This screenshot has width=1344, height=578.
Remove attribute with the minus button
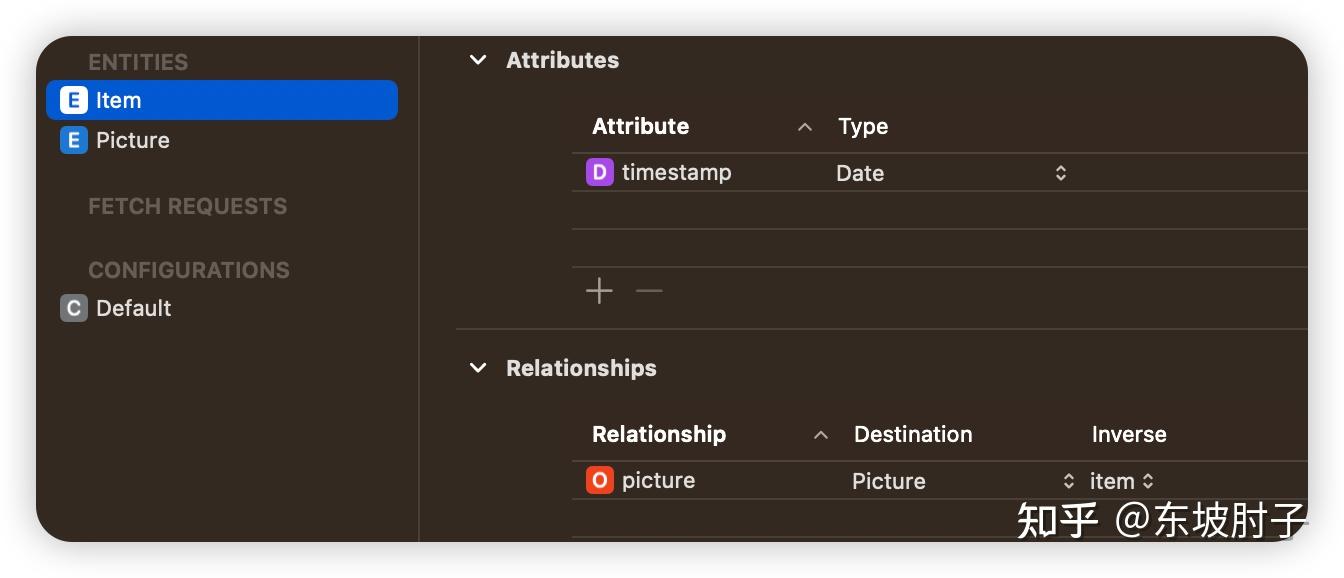coord(649,291)
